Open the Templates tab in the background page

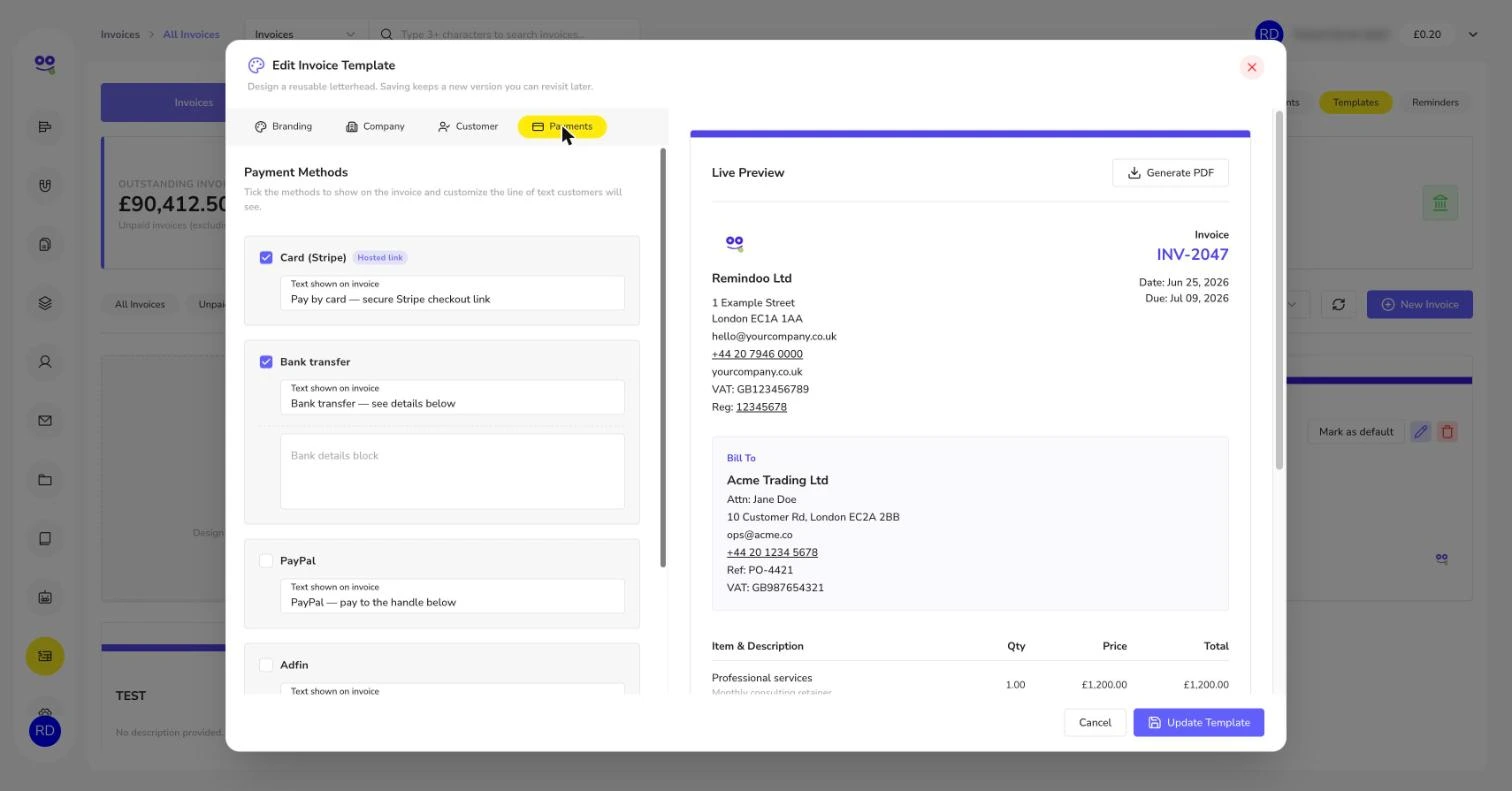tap(1355, 102)
